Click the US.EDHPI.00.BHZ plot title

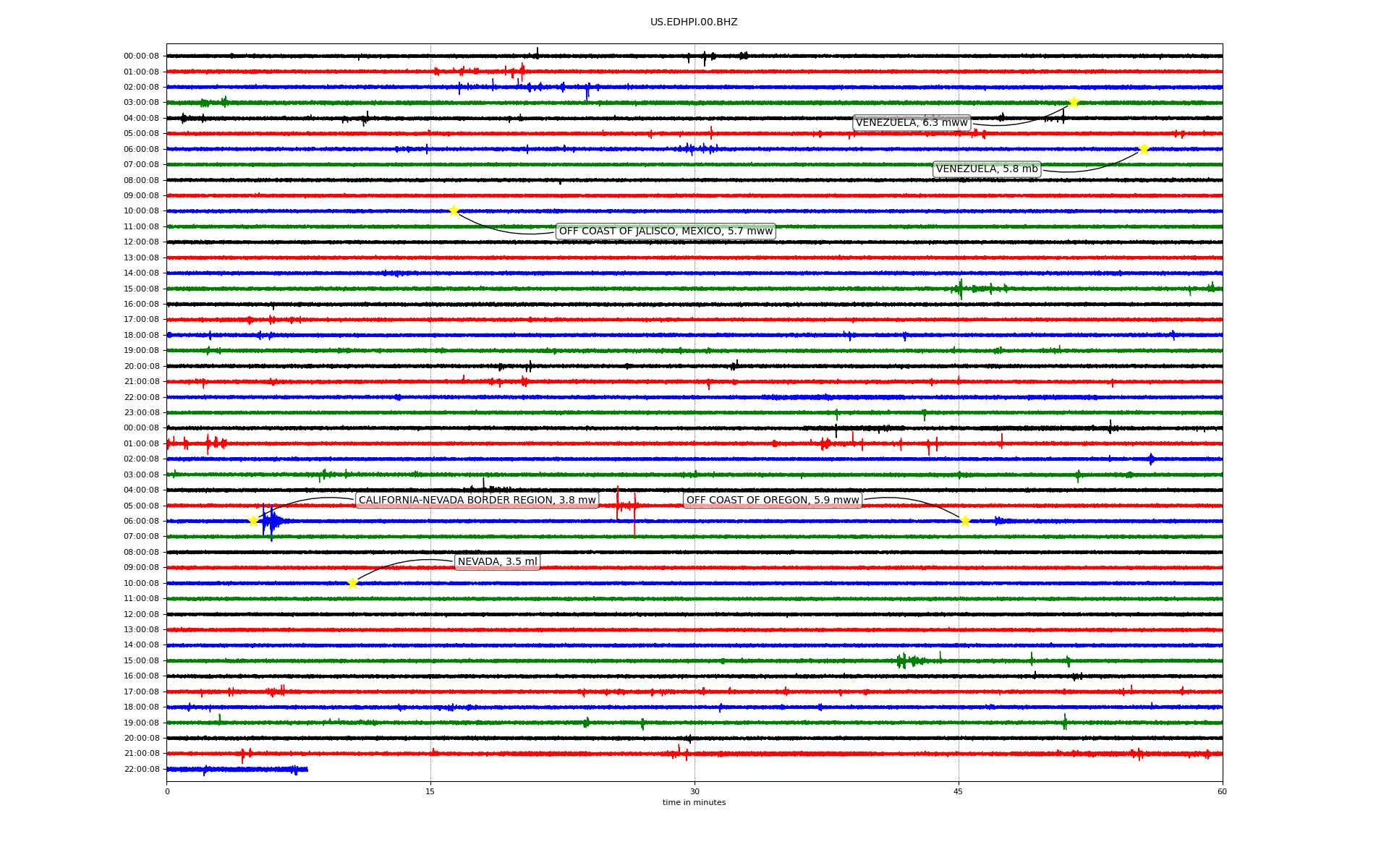coord(694,22)
